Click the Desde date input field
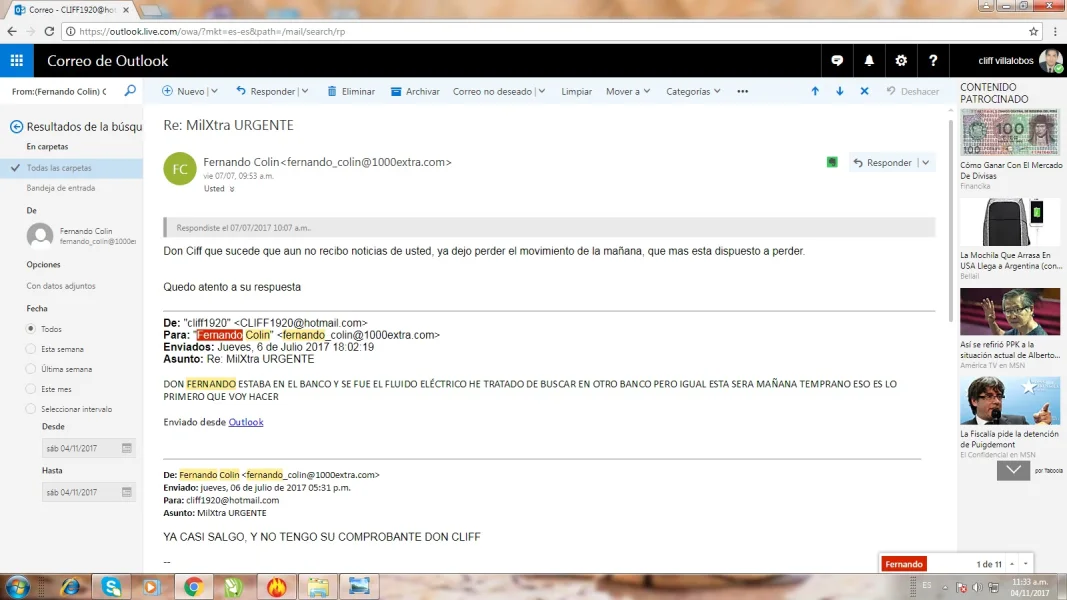The width and height of the screenshot is (1067, 600). pos(80,448)
